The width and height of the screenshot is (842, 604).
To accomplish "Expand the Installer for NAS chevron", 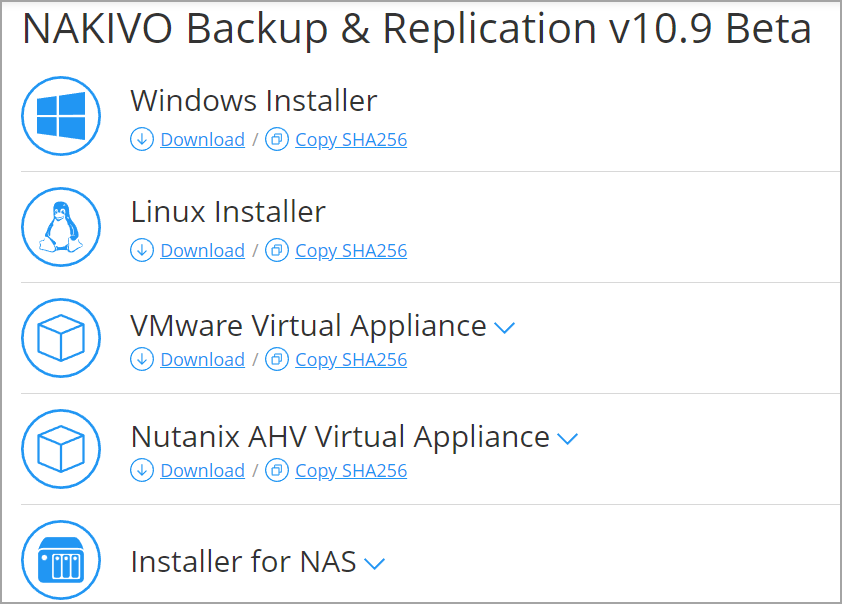I will [374, 564].
